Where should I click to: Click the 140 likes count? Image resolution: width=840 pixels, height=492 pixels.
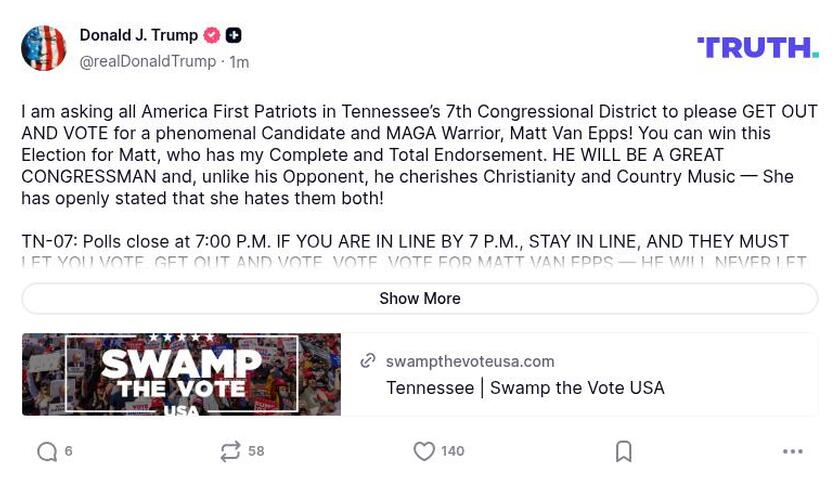coord(453,452)
